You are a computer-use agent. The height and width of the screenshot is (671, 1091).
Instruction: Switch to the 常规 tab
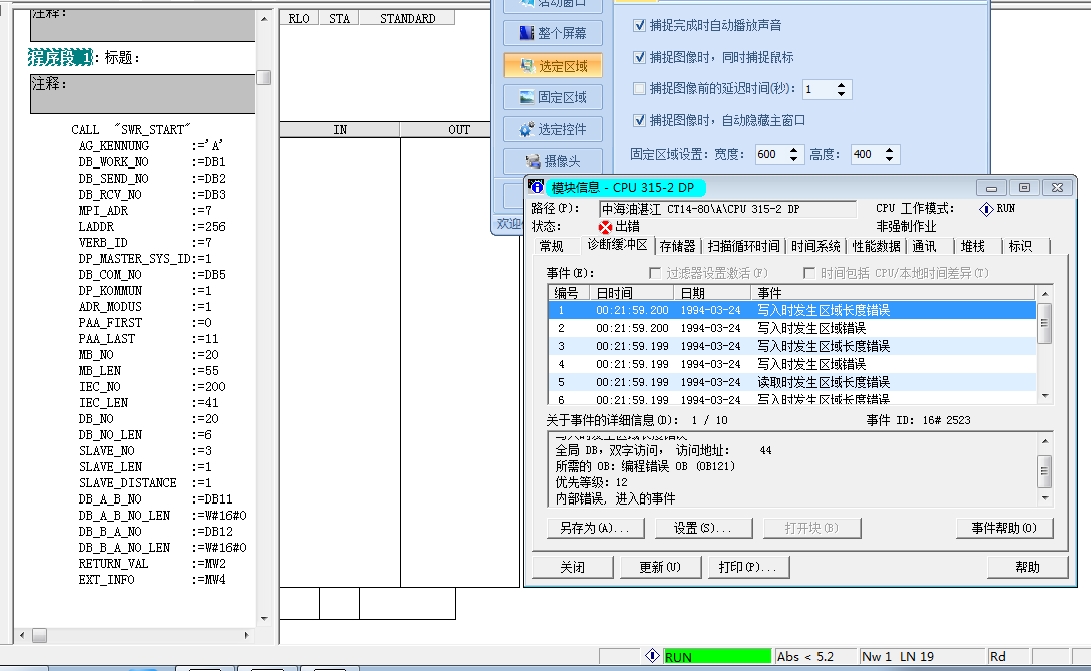(x=552, y=246)
